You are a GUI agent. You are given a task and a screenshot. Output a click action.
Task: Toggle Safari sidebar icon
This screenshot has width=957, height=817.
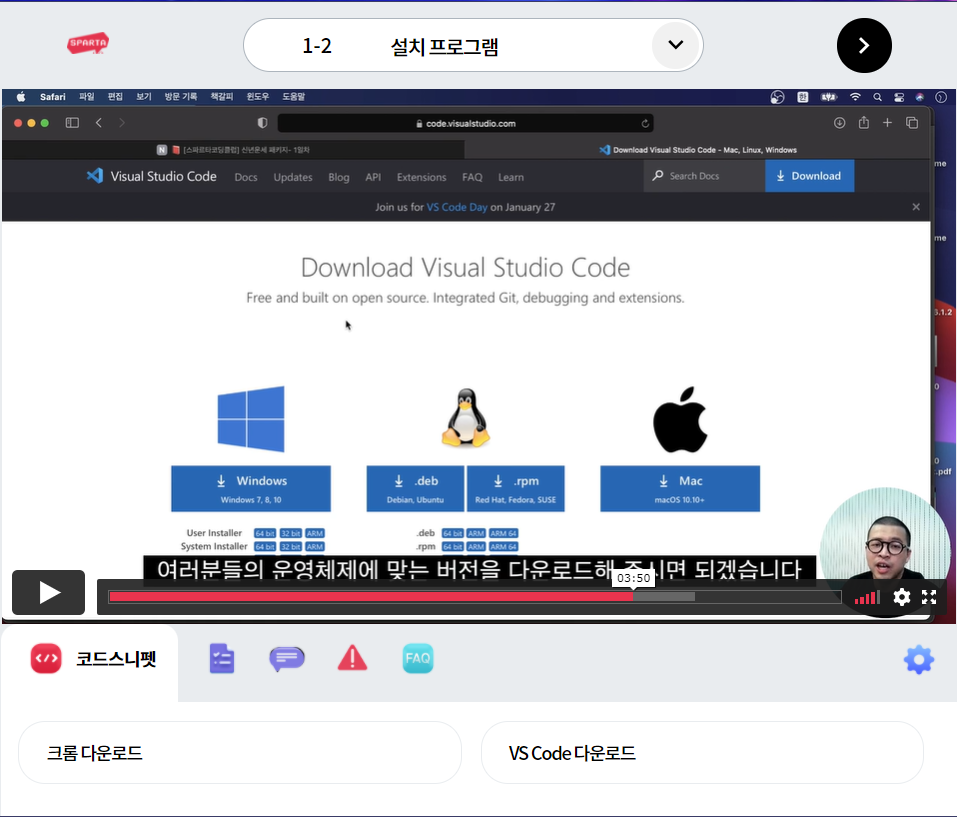(x=72, y=123)
